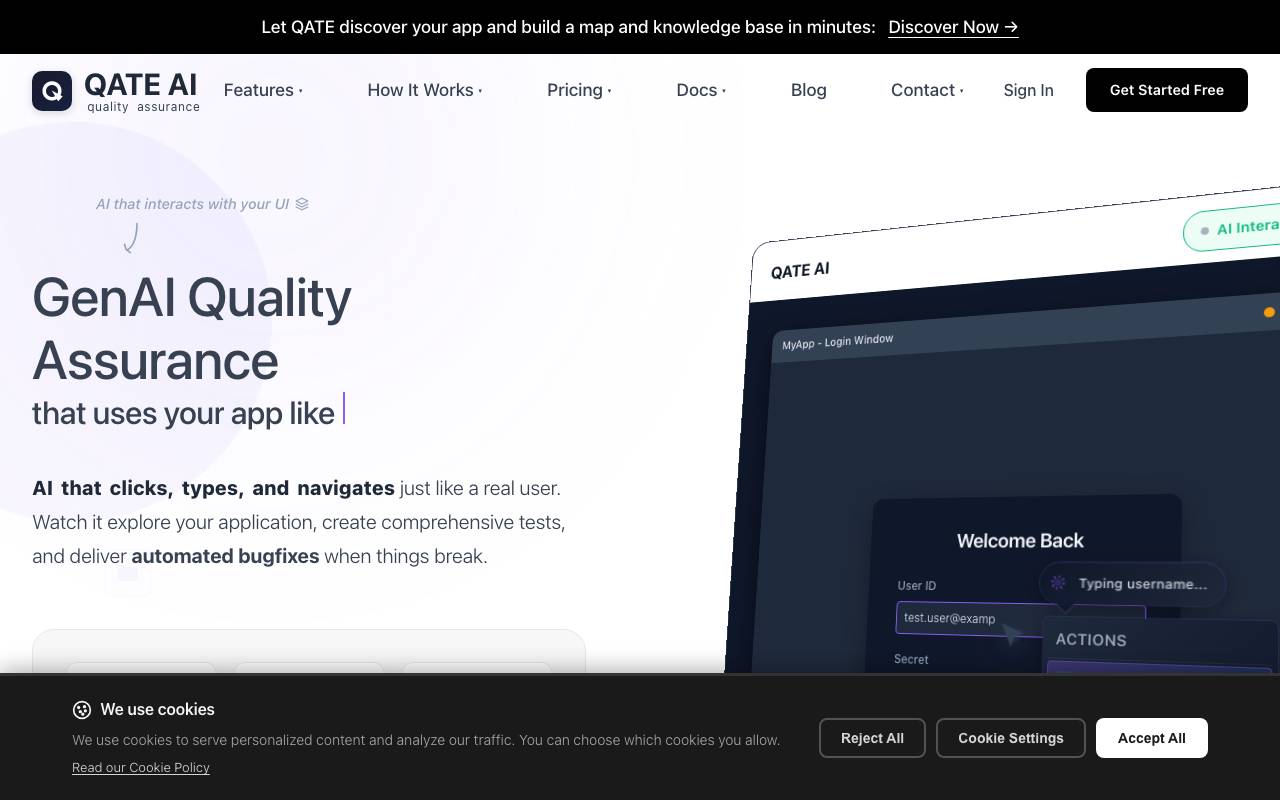Click the User ID input in demo window
1280x800 pixels.
1020,619
